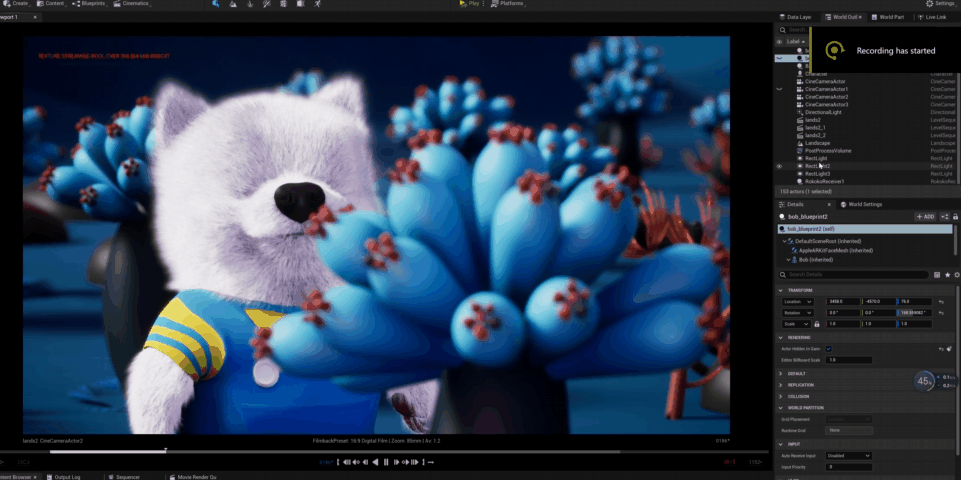The height and width of the screenshot is (480, 961).
Task: Jump to the start of sequence
Action: [x=347, y=462]
